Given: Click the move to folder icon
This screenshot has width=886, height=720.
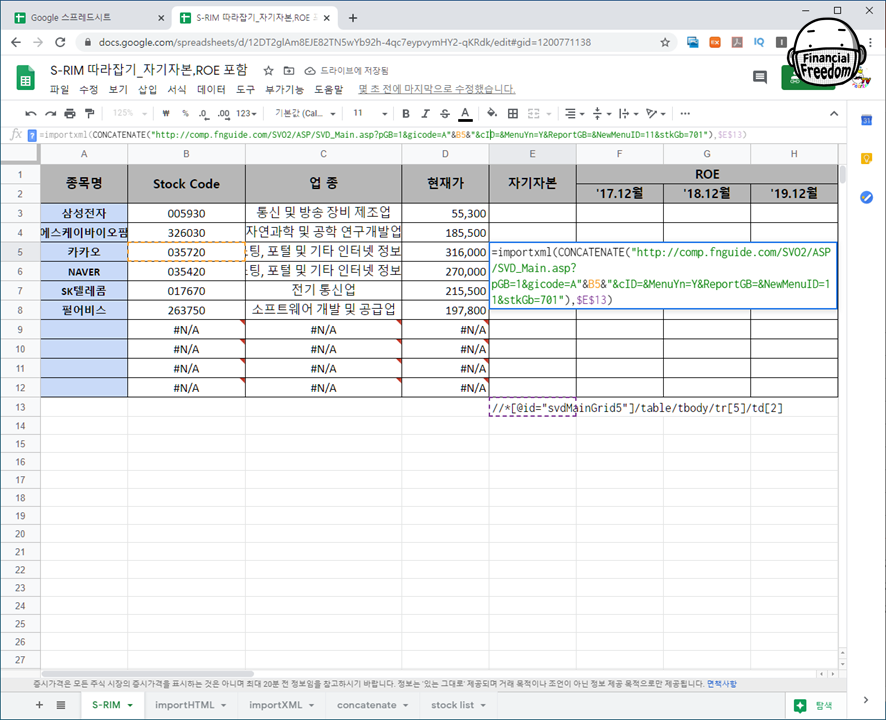Looking at the screenshot, I should [289, 71].
